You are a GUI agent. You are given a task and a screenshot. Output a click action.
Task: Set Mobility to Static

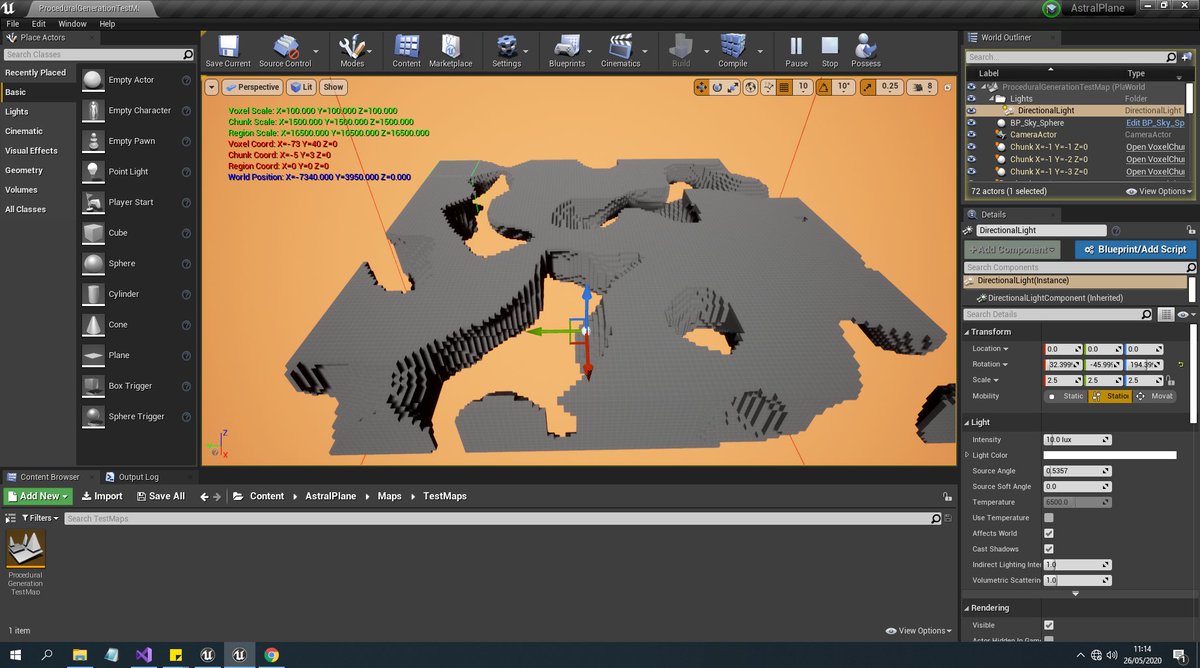coord(1065,396)
